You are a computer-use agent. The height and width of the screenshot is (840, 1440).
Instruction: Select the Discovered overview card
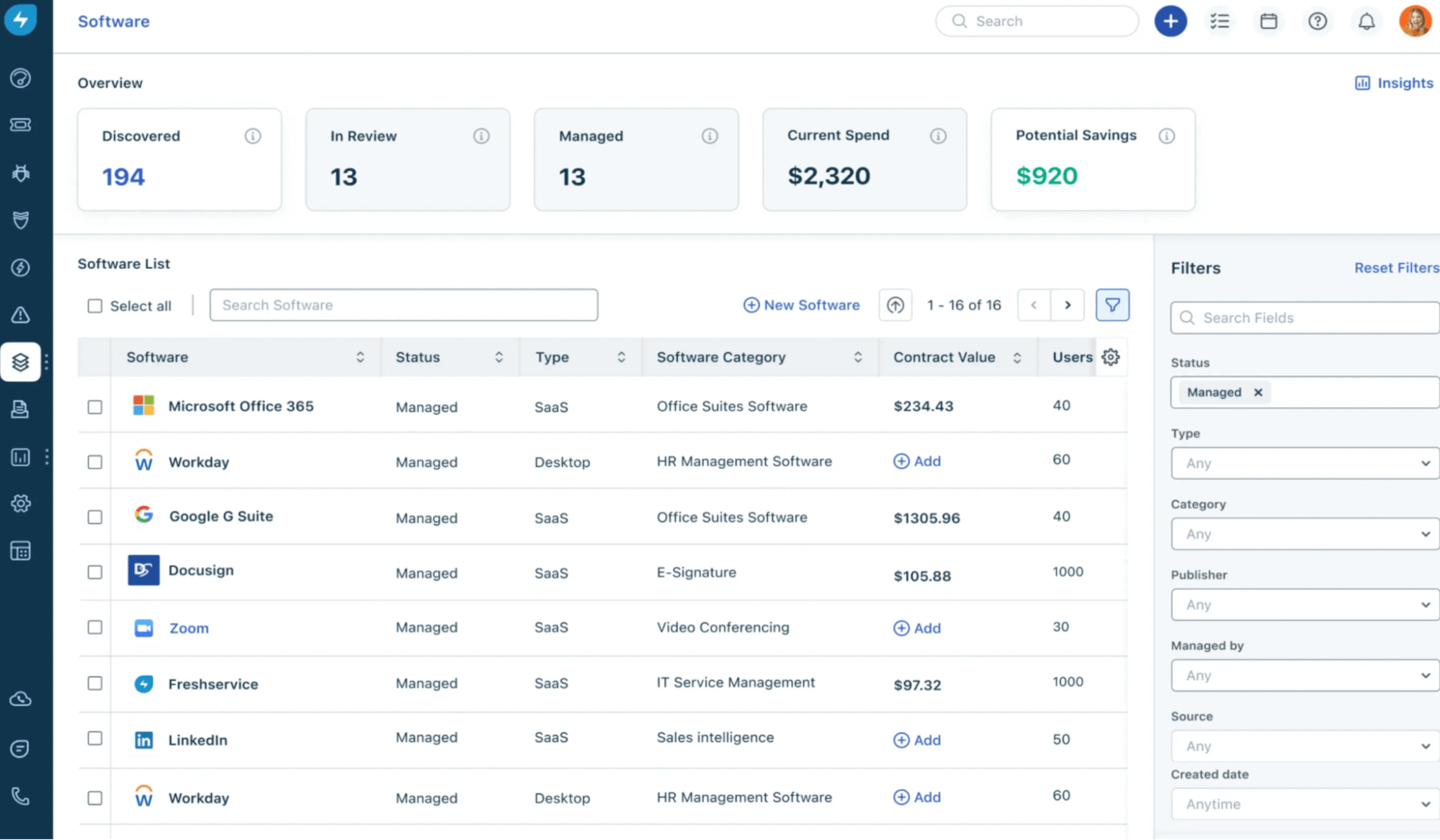179,159
